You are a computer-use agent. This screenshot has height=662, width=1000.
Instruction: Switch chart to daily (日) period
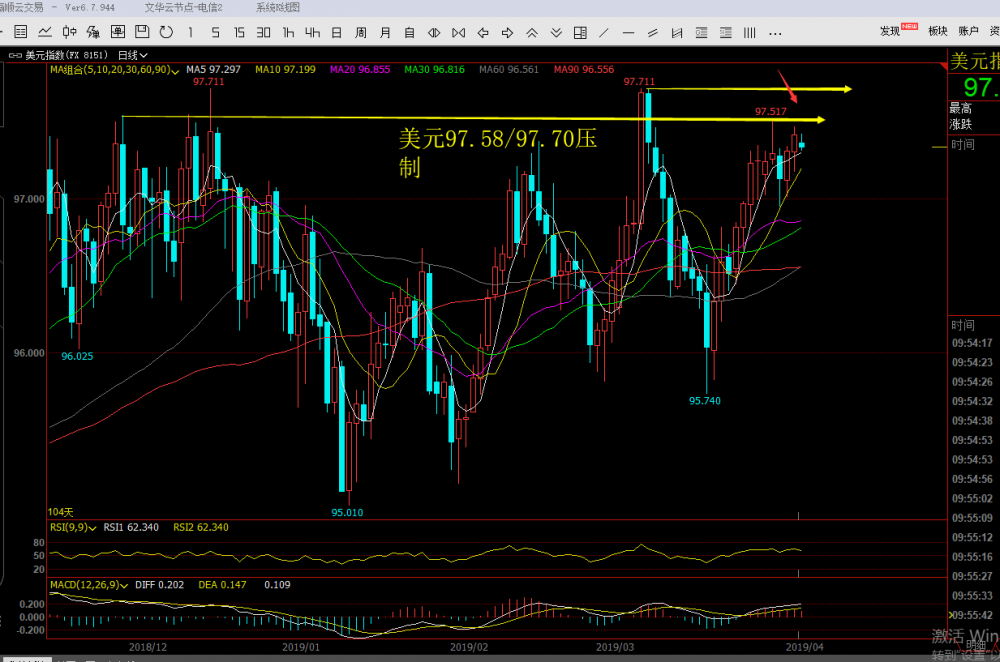tap(337, 32)
